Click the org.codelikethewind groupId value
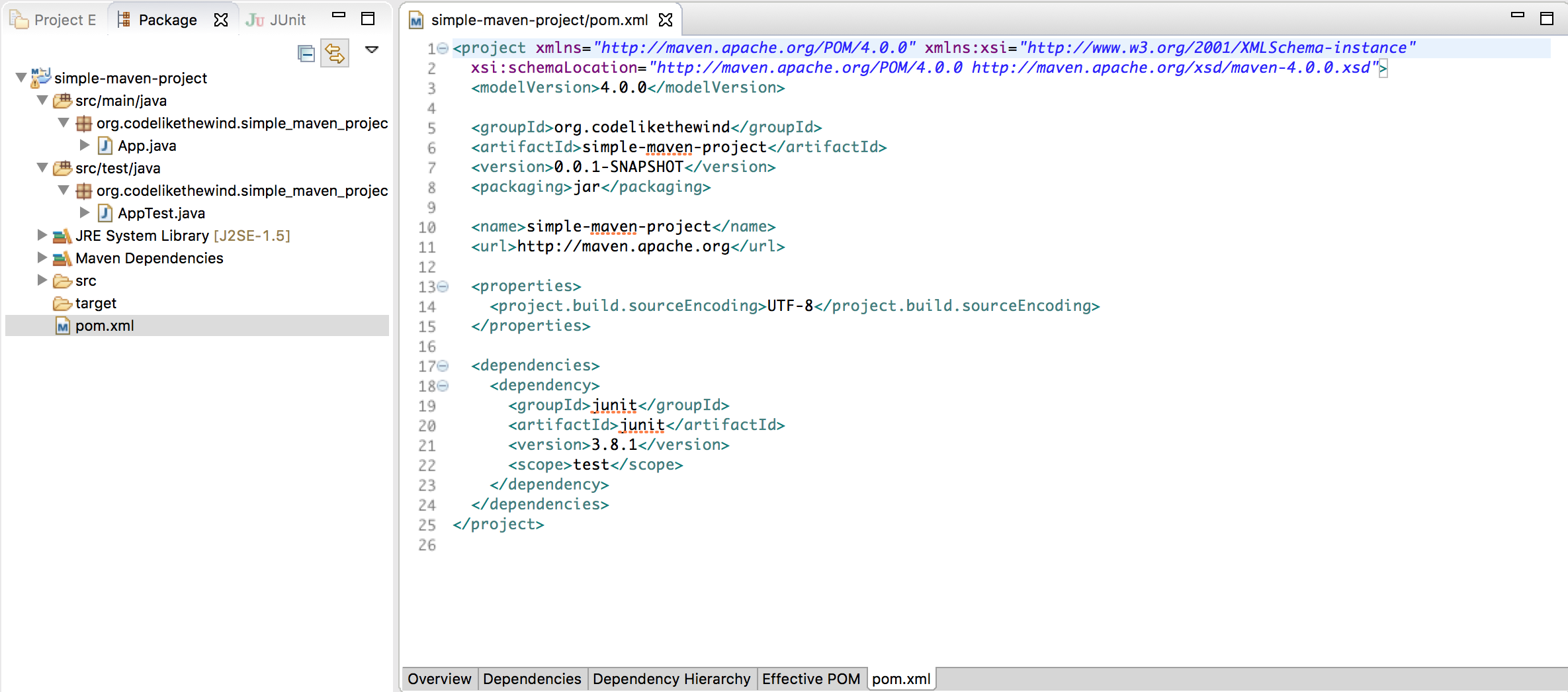 (642, 127)
